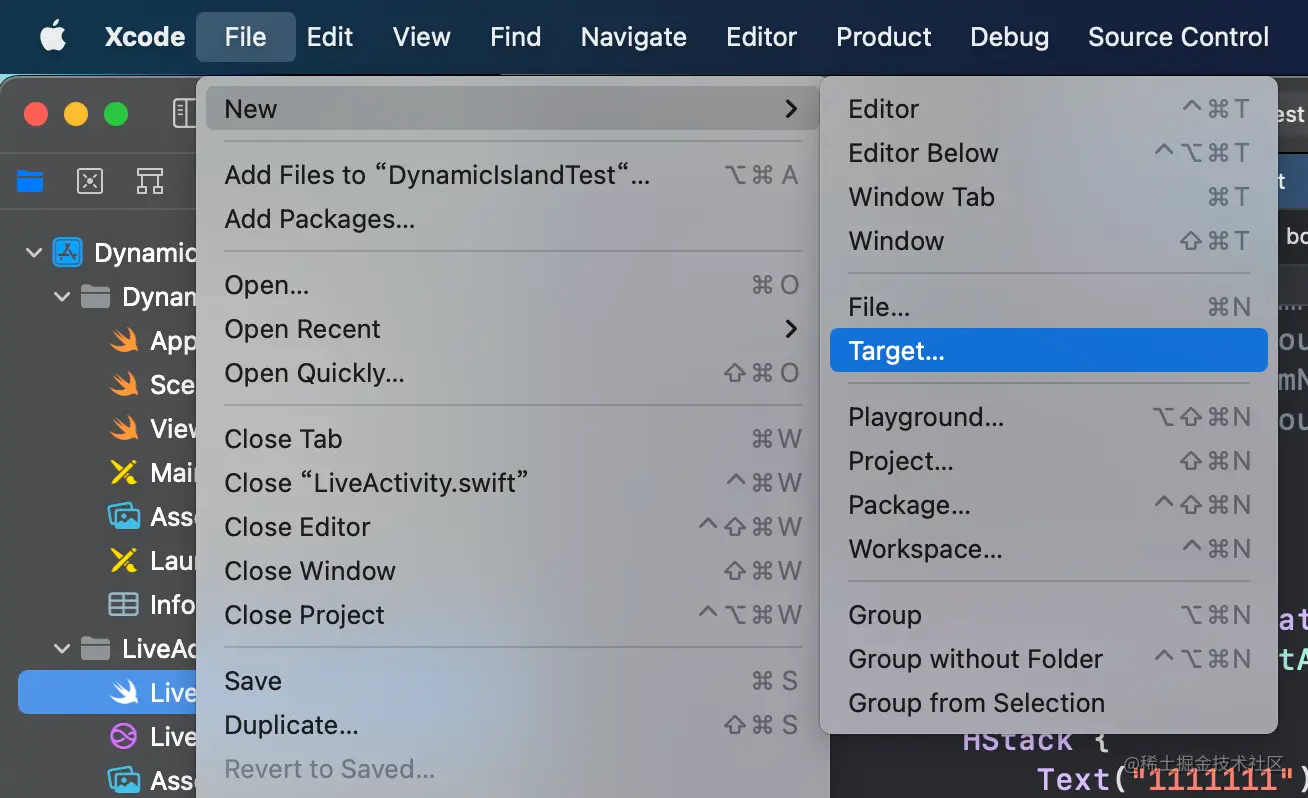Expand the New submenu arrow

tap(791, 108)
